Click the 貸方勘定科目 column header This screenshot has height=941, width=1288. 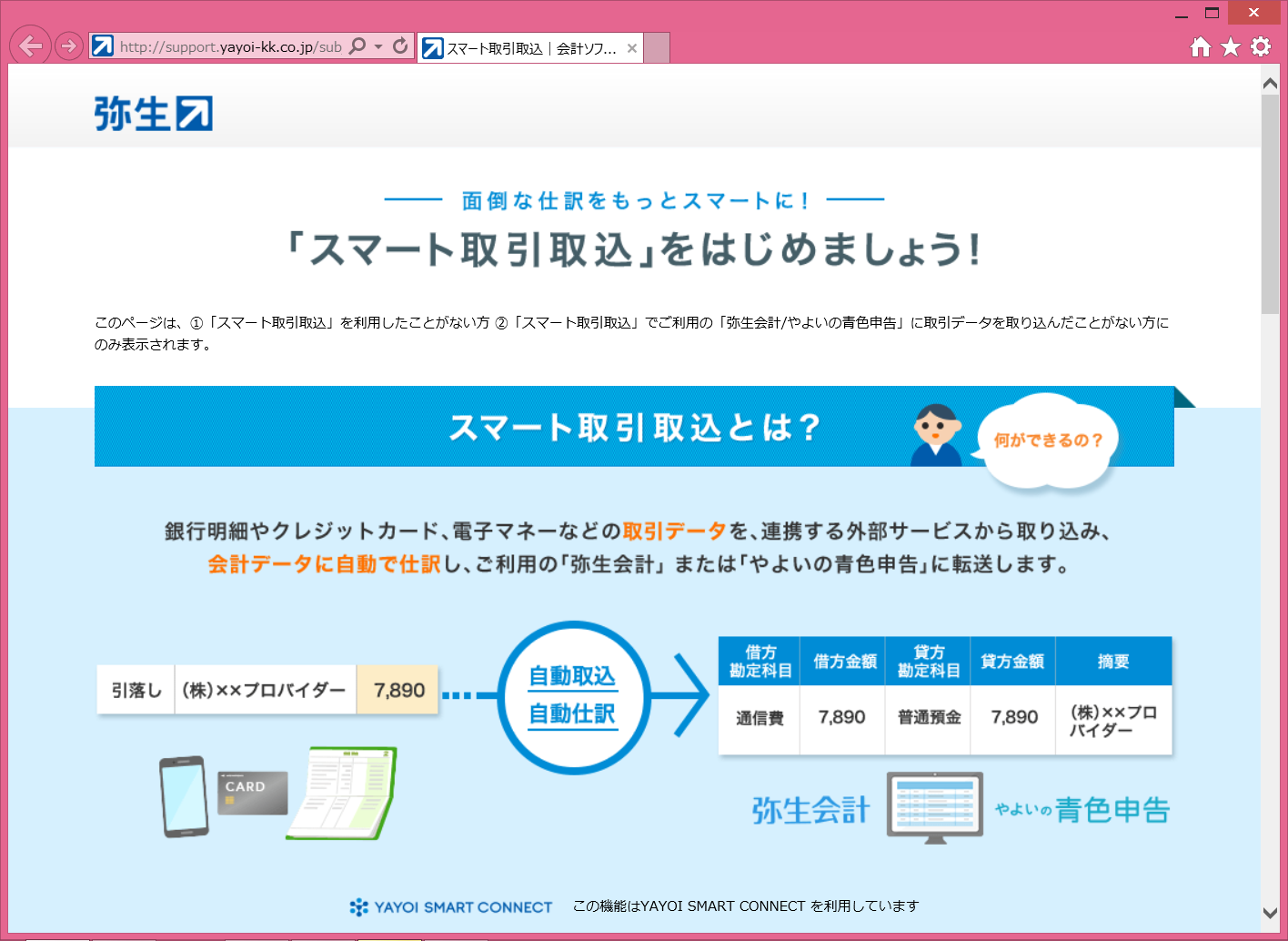929,662
